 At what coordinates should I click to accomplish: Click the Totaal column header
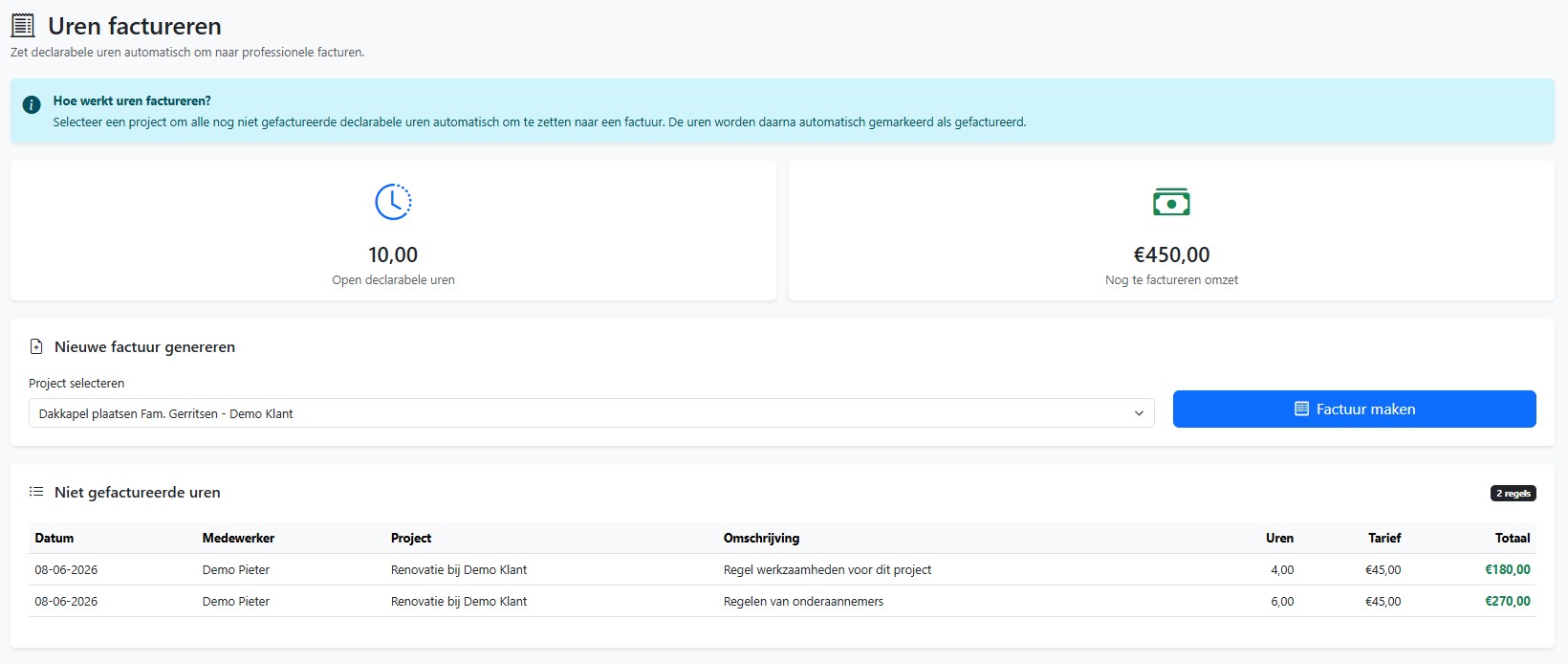coord(1513,538)
